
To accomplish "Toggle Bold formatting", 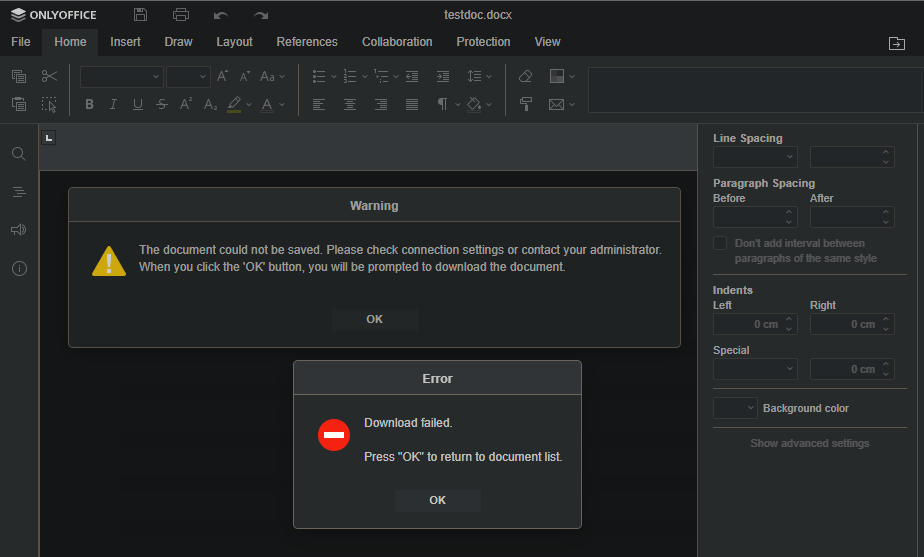I will point(89,104).
